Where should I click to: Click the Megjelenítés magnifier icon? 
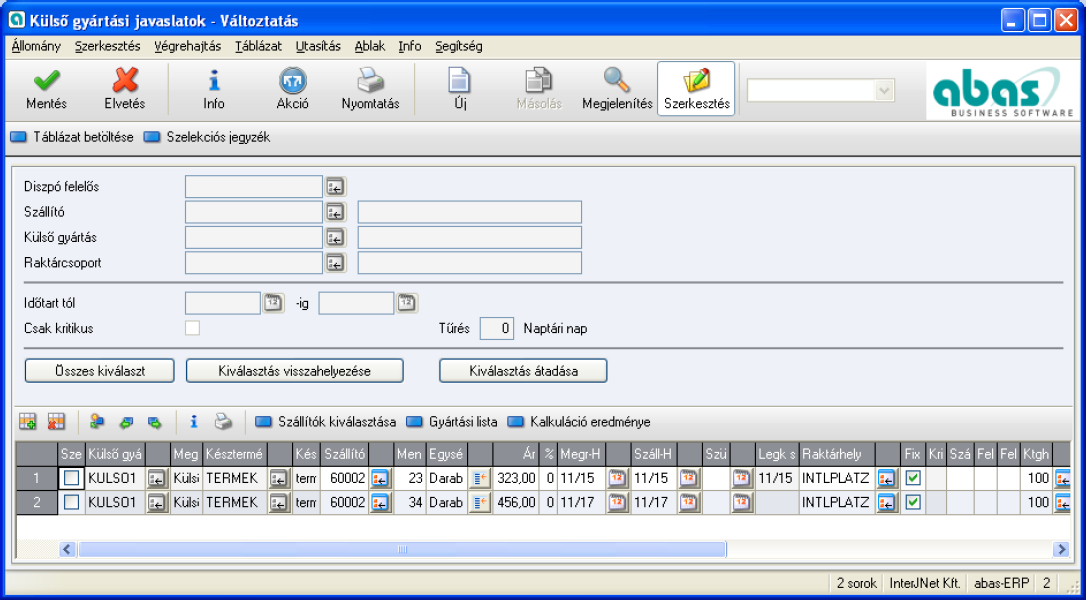pos(617,81)
